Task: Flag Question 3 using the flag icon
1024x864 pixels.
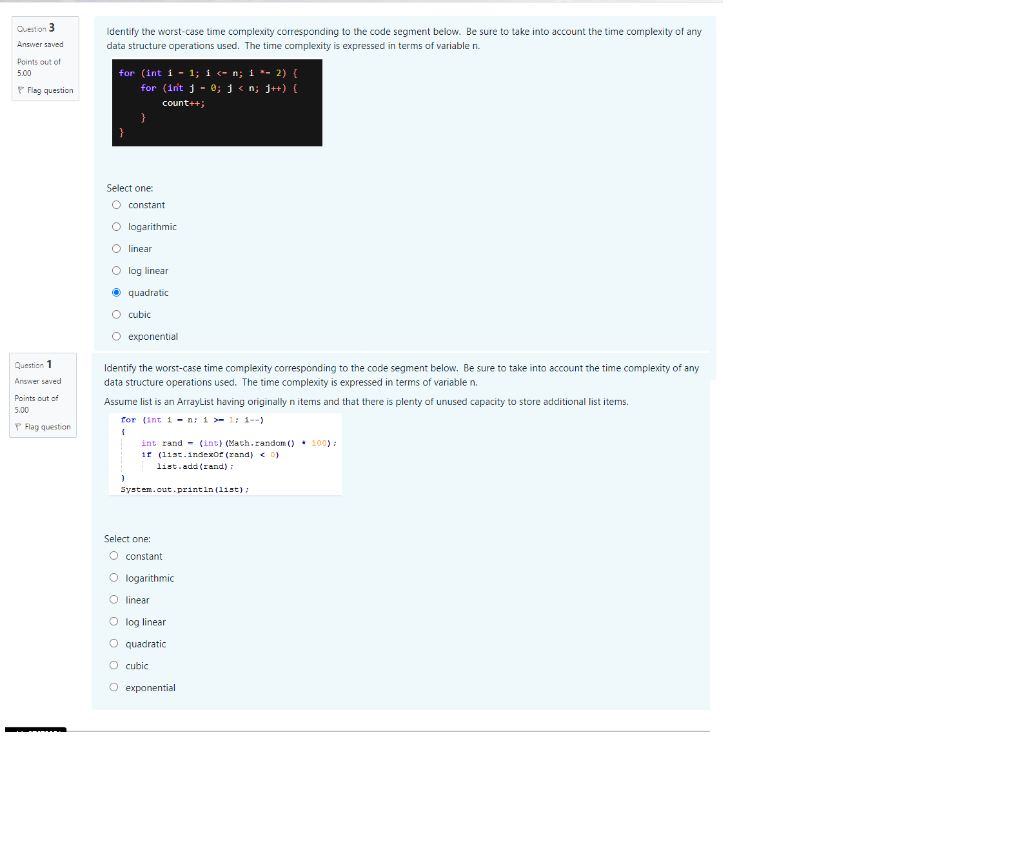Action: coord(19,90)
